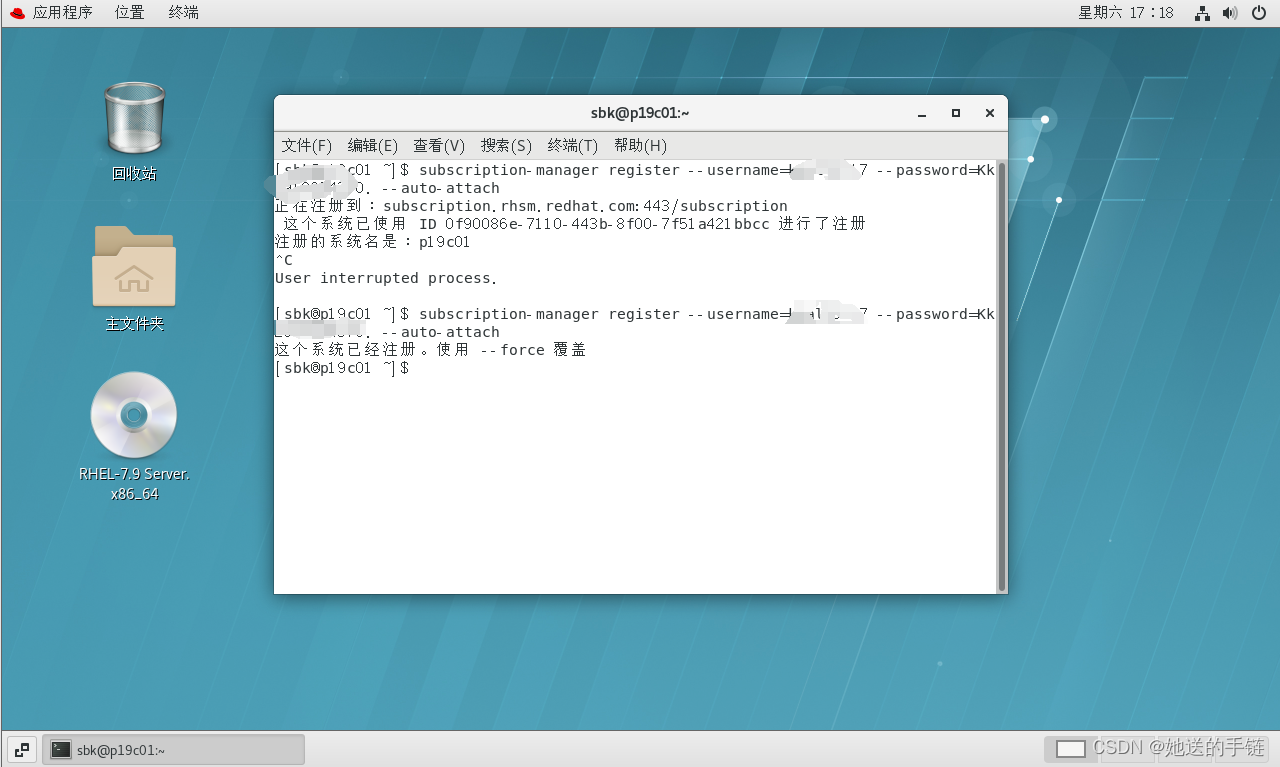Open the 编辑(E) menu

point(372,146)
